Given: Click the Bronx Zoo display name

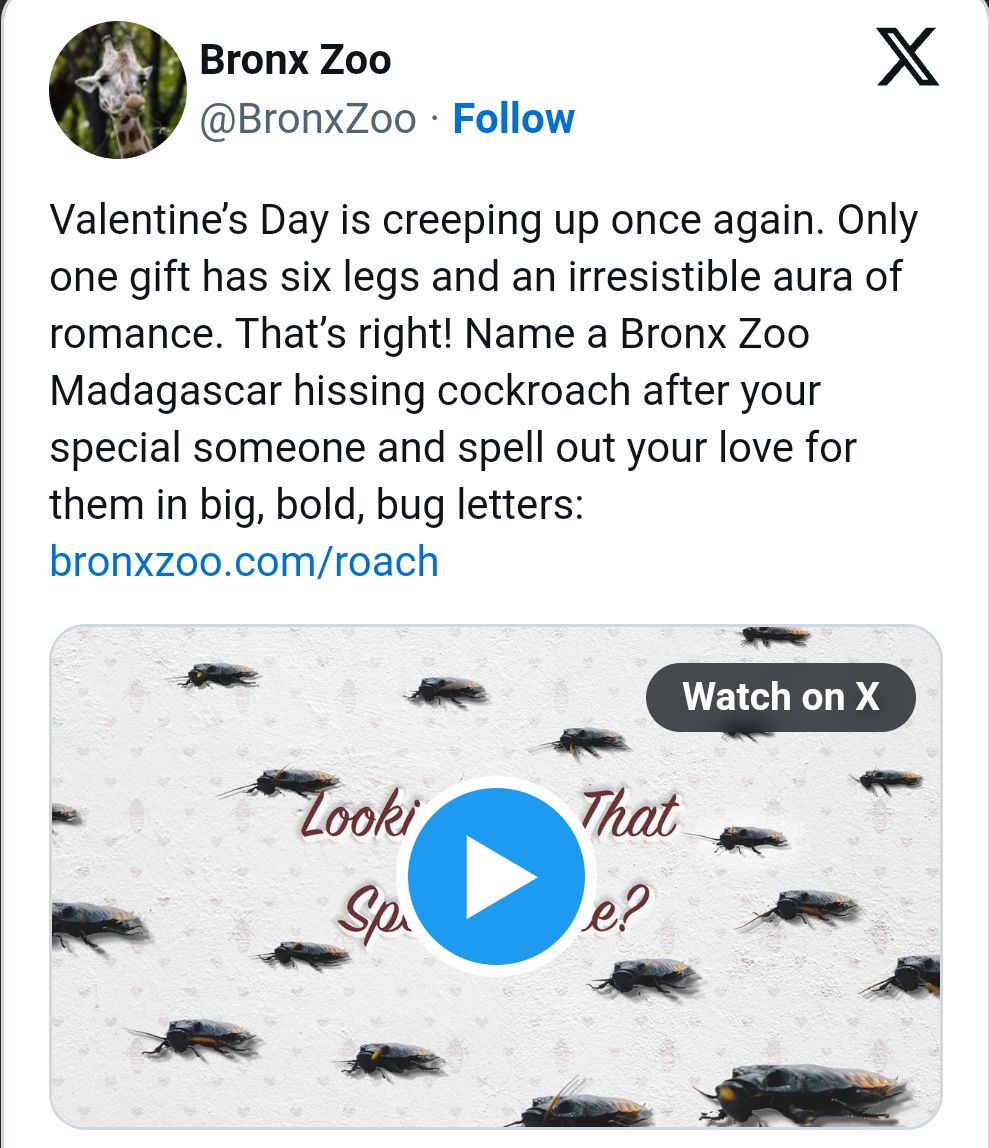Looking at the screenshot, I should point(295,60).
